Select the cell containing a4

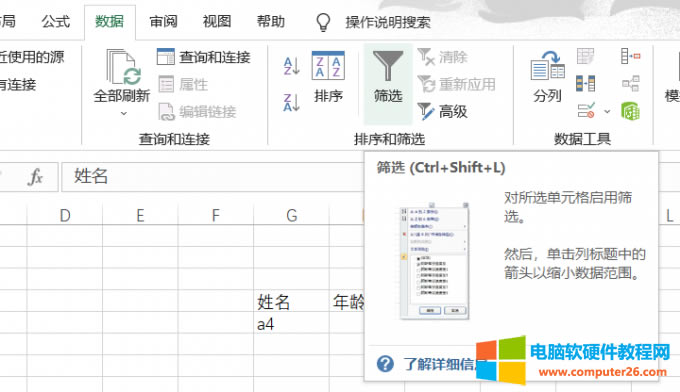coord(291,323)
